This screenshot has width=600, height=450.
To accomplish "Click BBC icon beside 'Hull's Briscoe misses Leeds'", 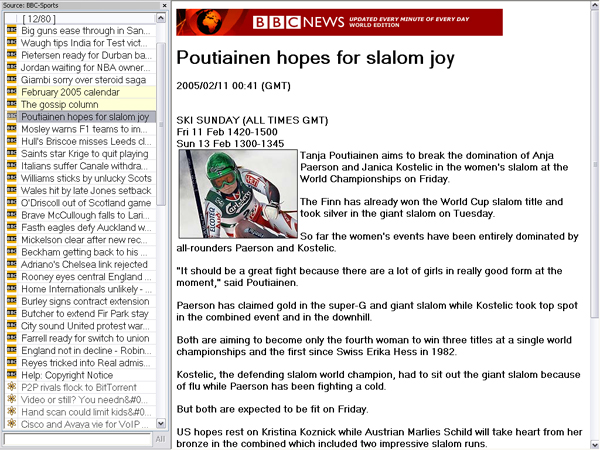I will (x=11, y=140).
